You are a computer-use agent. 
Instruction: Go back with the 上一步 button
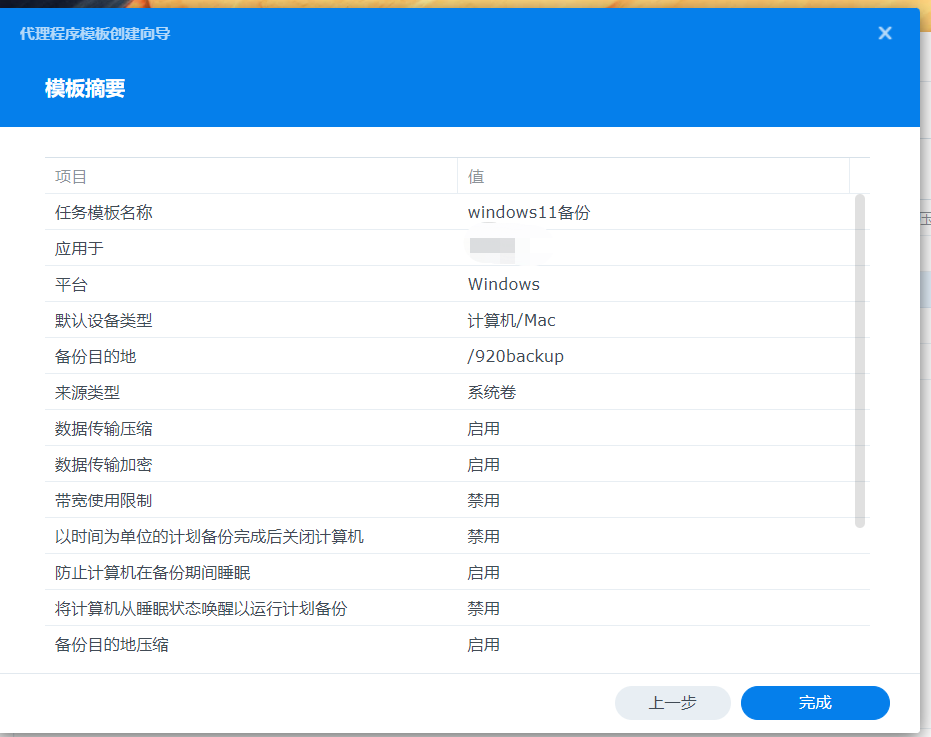pos(672,703)
